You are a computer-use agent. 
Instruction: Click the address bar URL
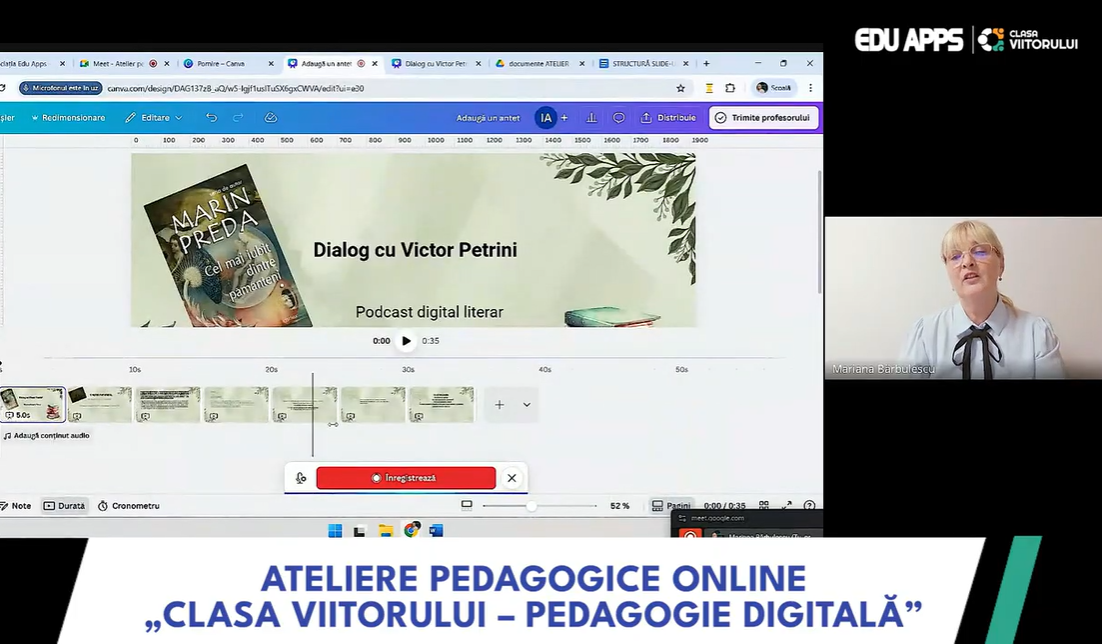[235, 88]
